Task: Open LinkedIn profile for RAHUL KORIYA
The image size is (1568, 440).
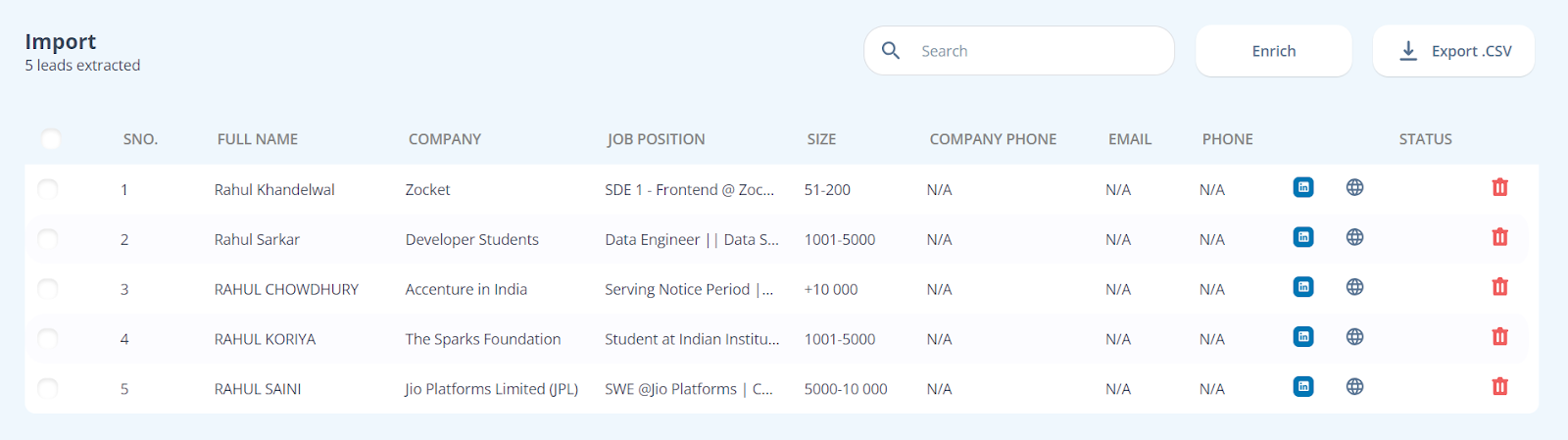Action: tap(1303, 336)
